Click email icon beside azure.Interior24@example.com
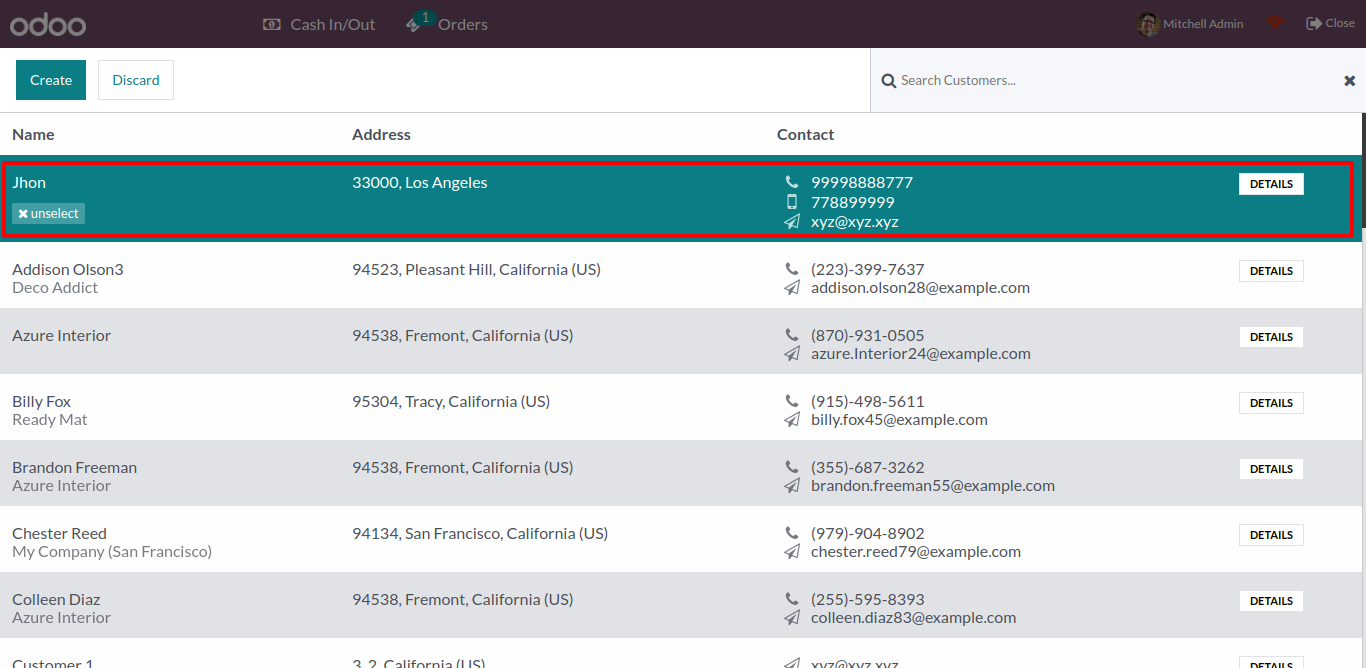 792,354
